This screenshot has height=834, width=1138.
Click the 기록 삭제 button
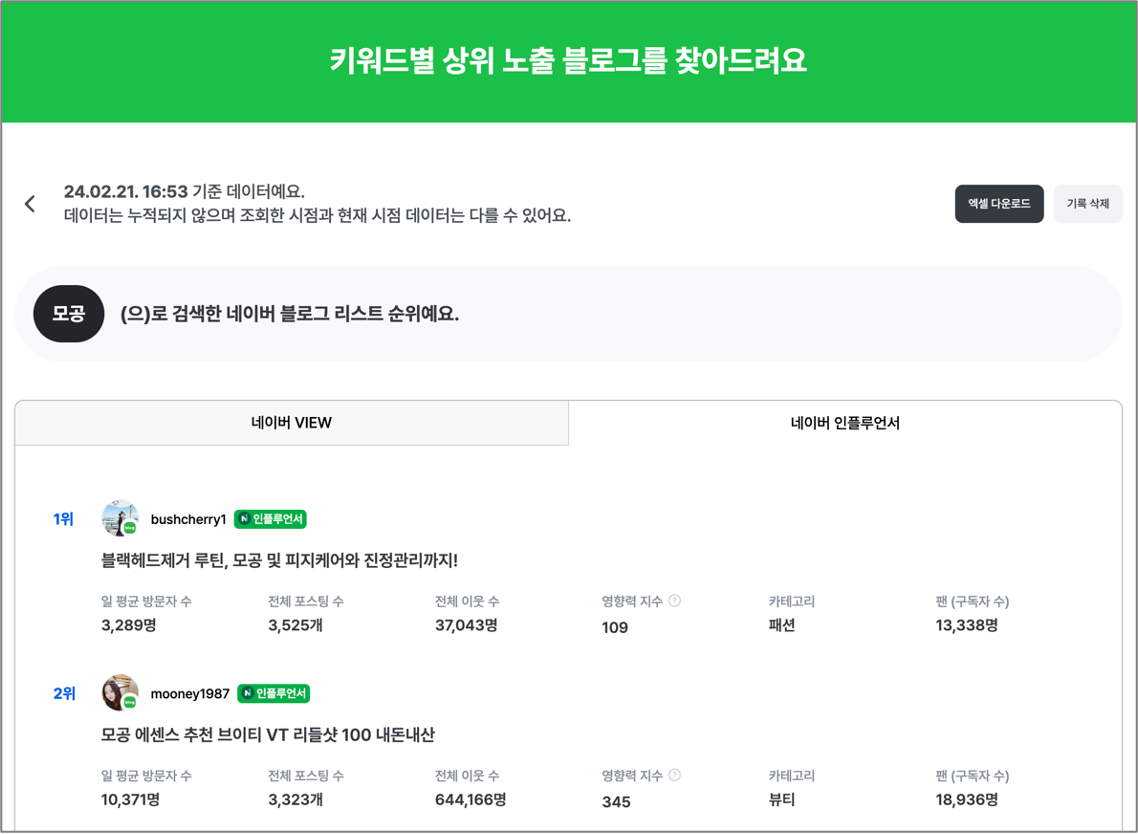point(1087,204)
